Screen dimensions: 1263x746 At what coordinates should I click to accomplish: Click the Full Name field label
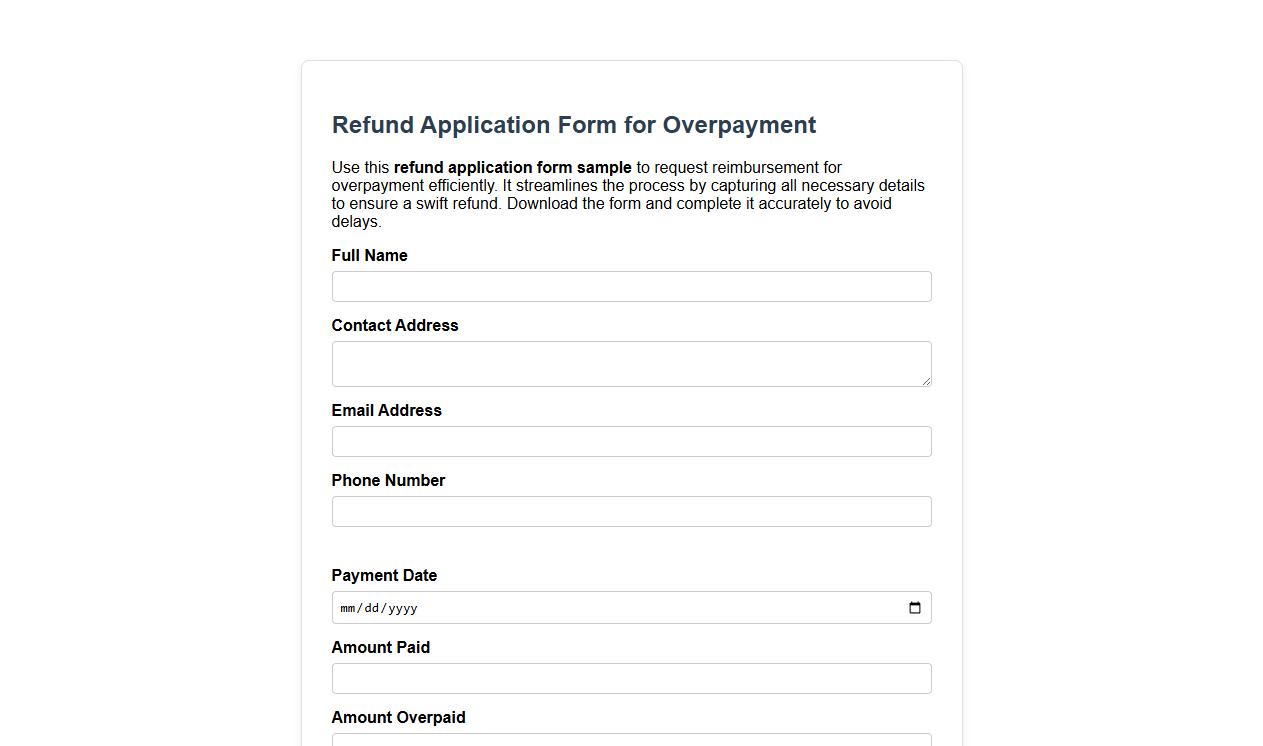[x=369, y=255]
